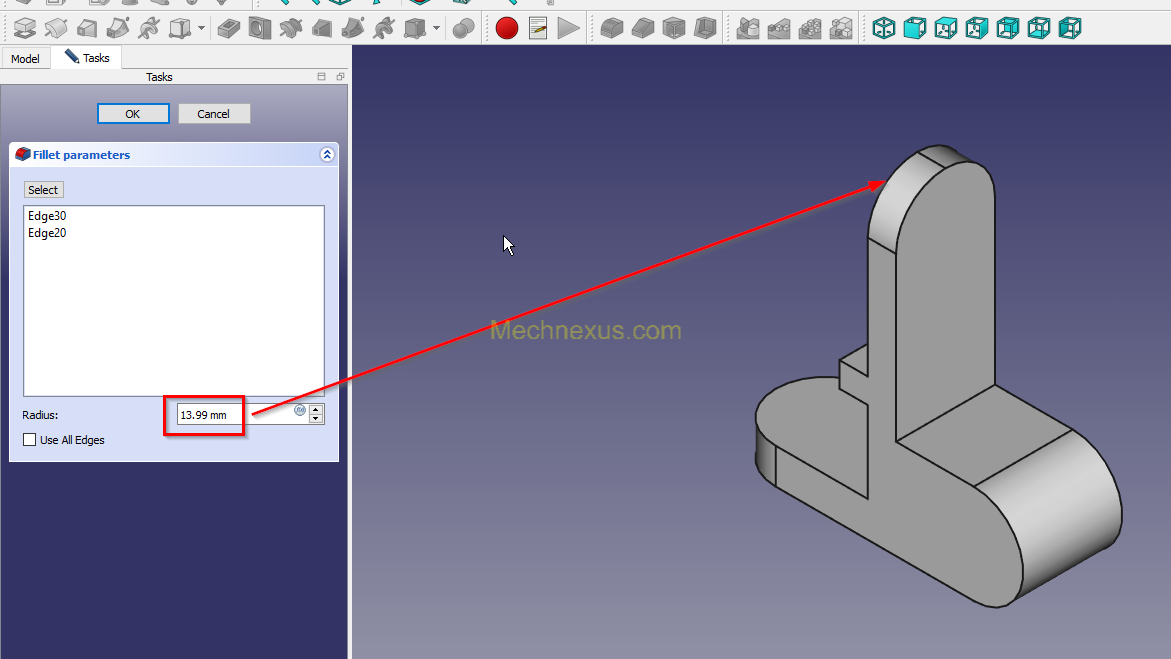Click the Select button above edge list
The width and height of the screenshot is (1171, 659).
43,190
